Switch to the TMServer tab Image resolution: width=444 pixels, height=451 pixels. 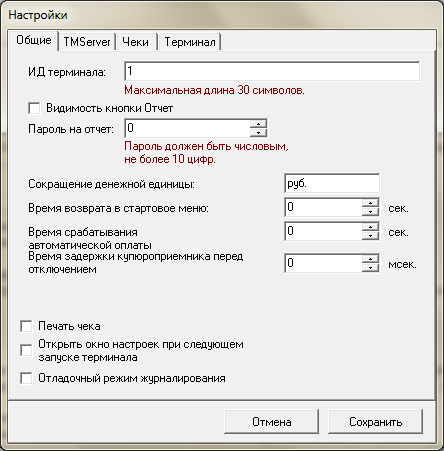pos(87,42)
